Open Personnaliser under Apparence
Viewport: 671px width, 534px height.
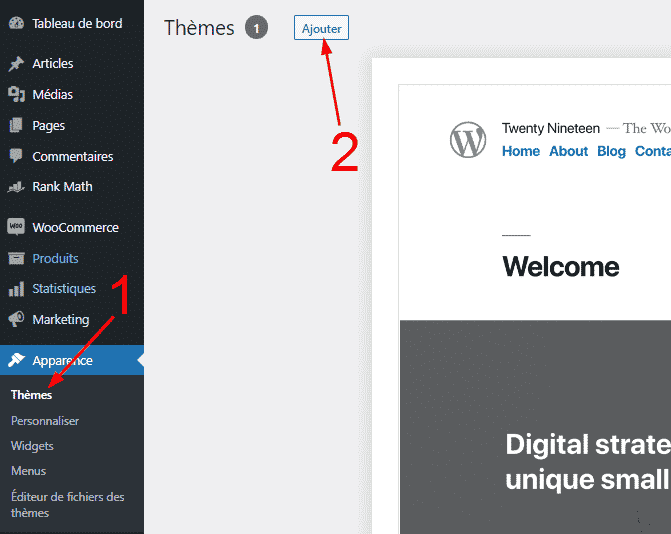pos(45,421)
